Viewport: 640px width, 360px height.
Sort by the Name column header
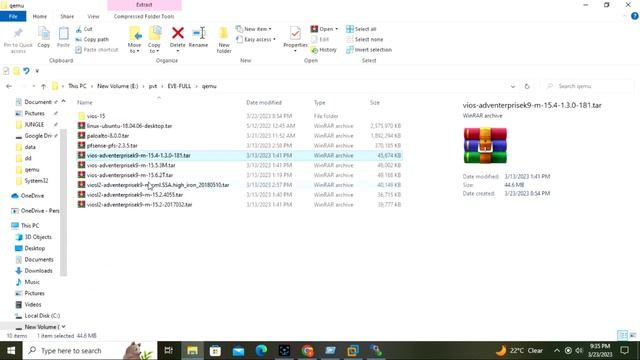click(x=85, y=102)
